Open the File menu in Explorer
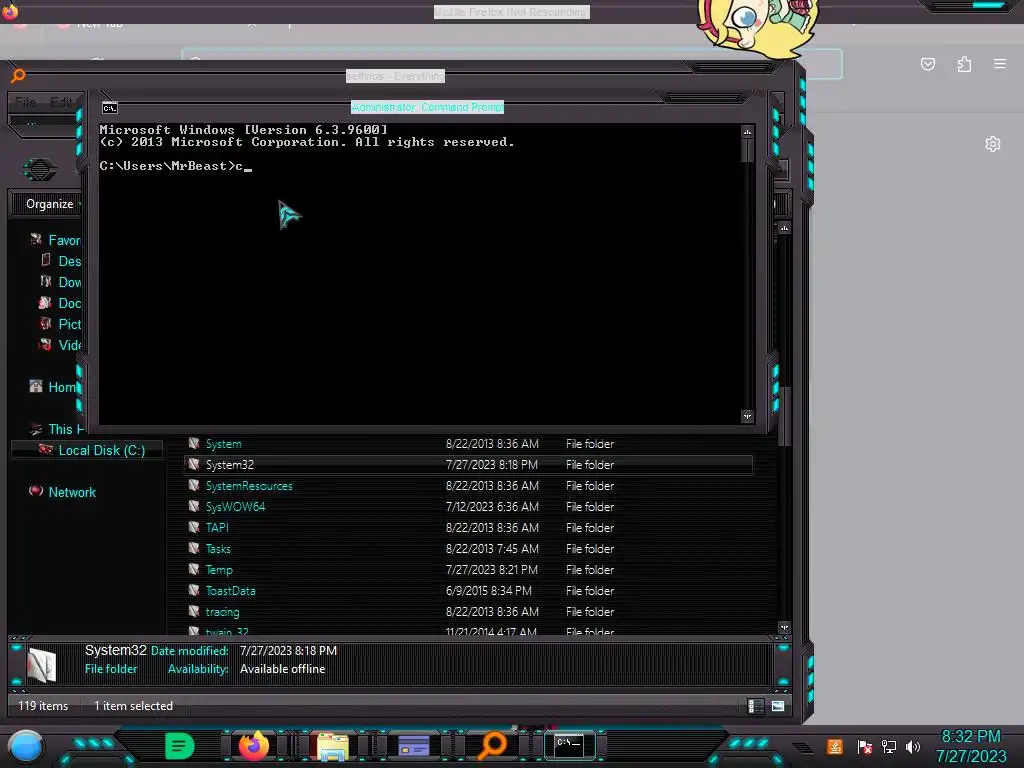This screenshot has height=768, width=1024. [x=26, y=102]
